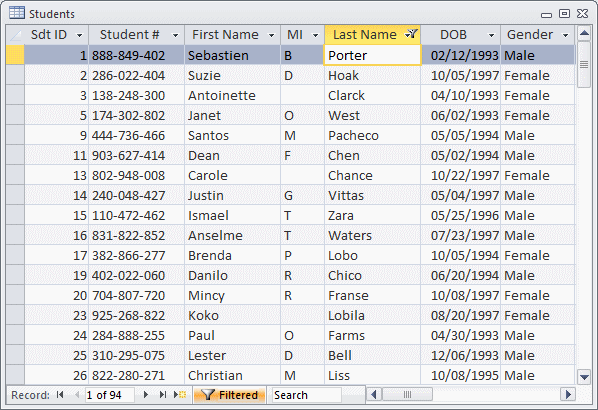Click filter funnel icon on Last Name column
This screenshot has height=410, width=598.
click(x=411, y=34)
